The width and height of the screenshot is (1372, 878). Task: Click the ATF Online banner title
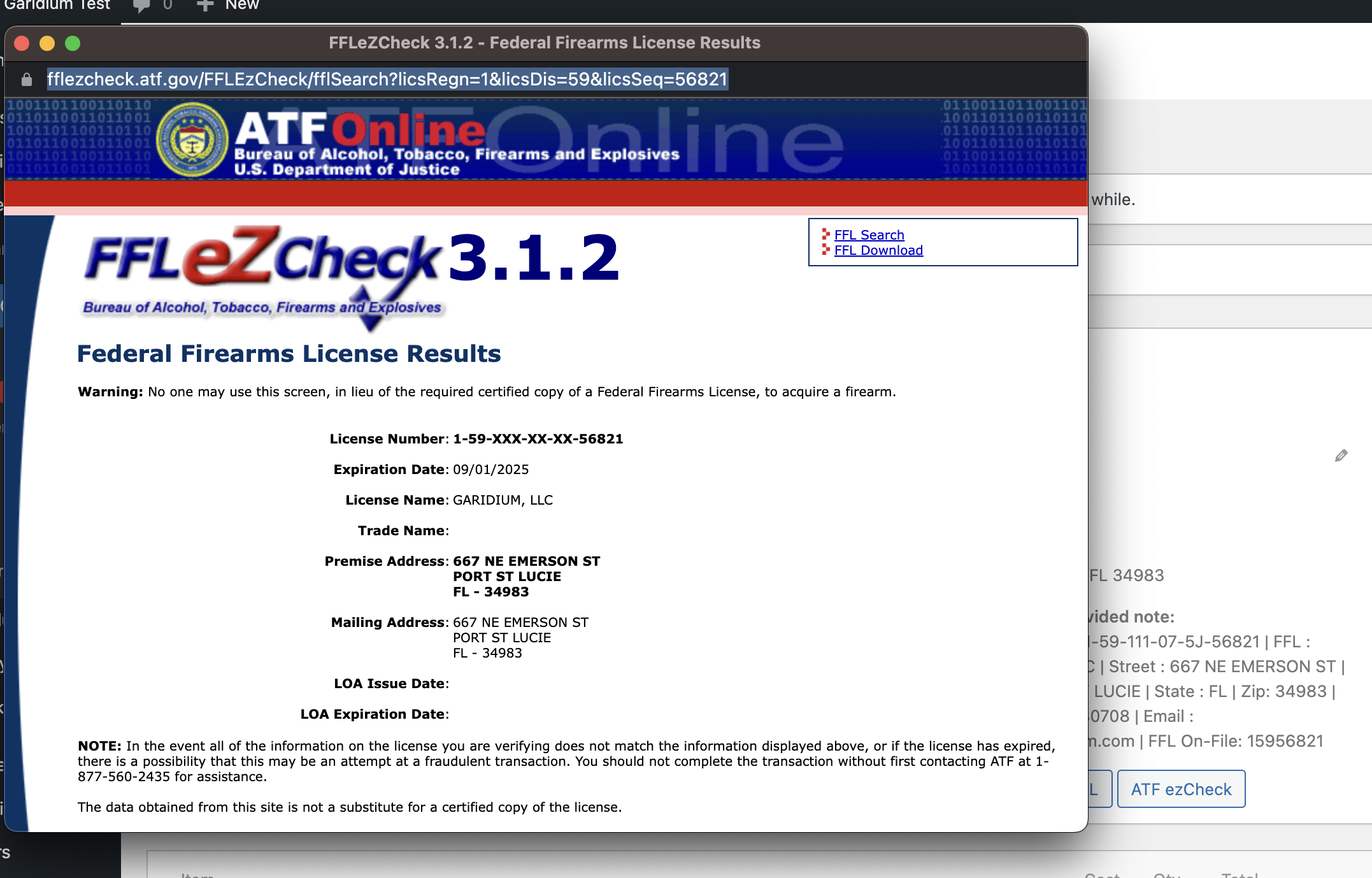[361, 129]
